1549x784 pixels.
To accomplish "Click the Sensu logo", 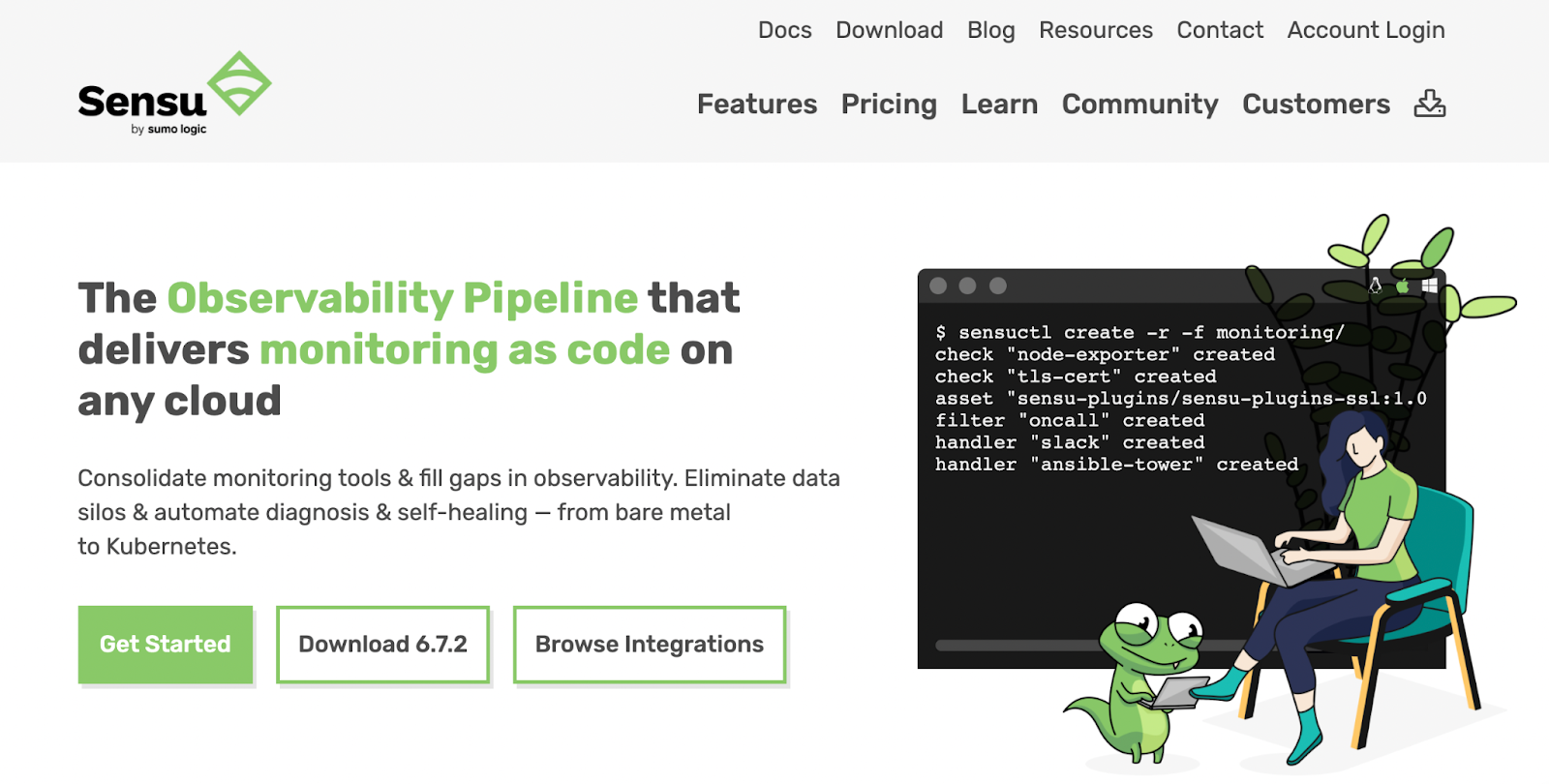I will (175, 94).
